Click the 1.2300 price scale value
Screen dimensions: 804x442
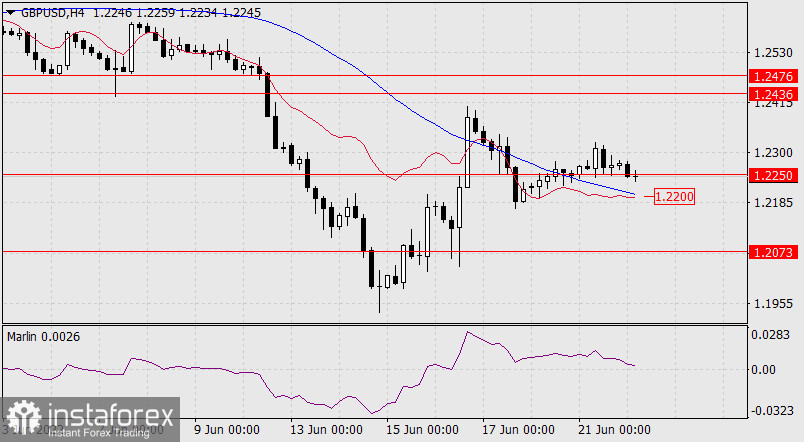coord(773,153)
